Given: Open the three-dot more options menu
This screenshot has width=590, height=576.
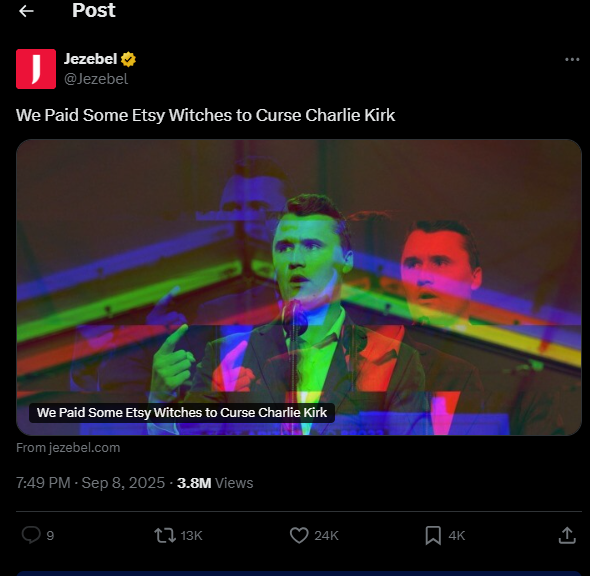Looking at the screenshot, I should pos(572,59).
